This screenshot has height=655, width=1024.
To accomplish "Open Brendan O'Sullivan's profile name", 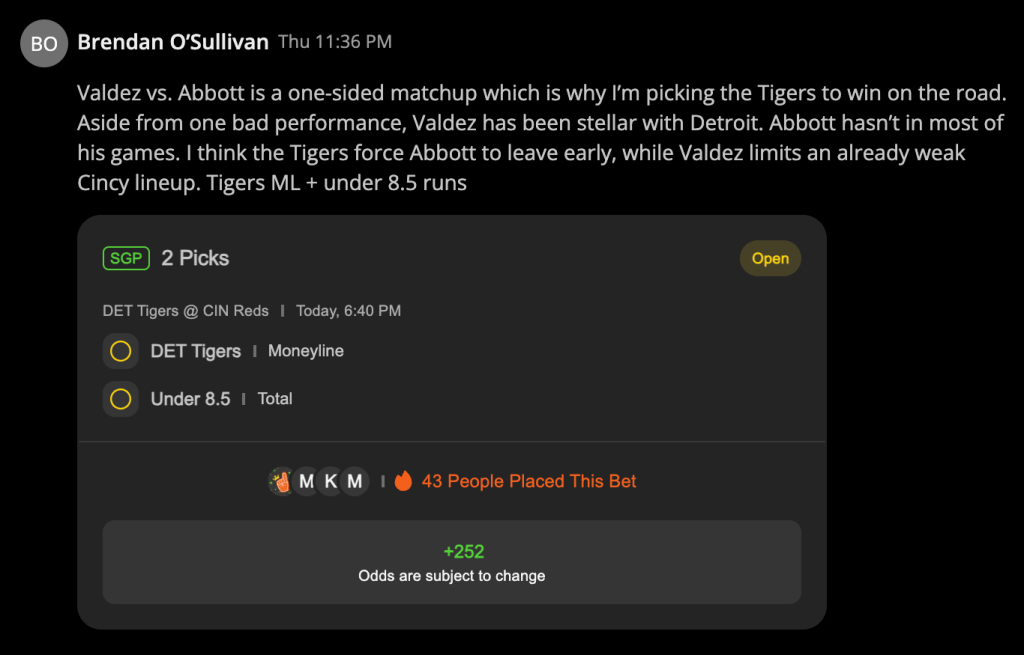I will (x=173, y=42).
